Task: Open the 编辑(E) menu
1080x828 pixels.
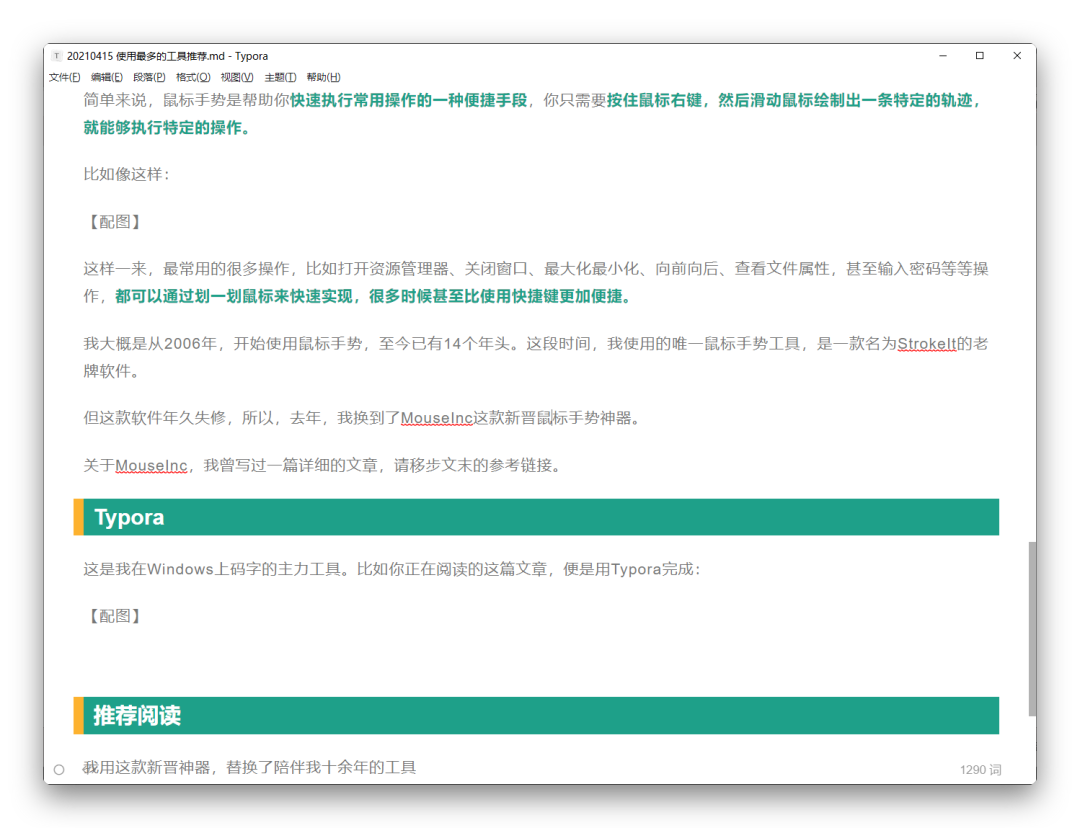Action: 107,77
